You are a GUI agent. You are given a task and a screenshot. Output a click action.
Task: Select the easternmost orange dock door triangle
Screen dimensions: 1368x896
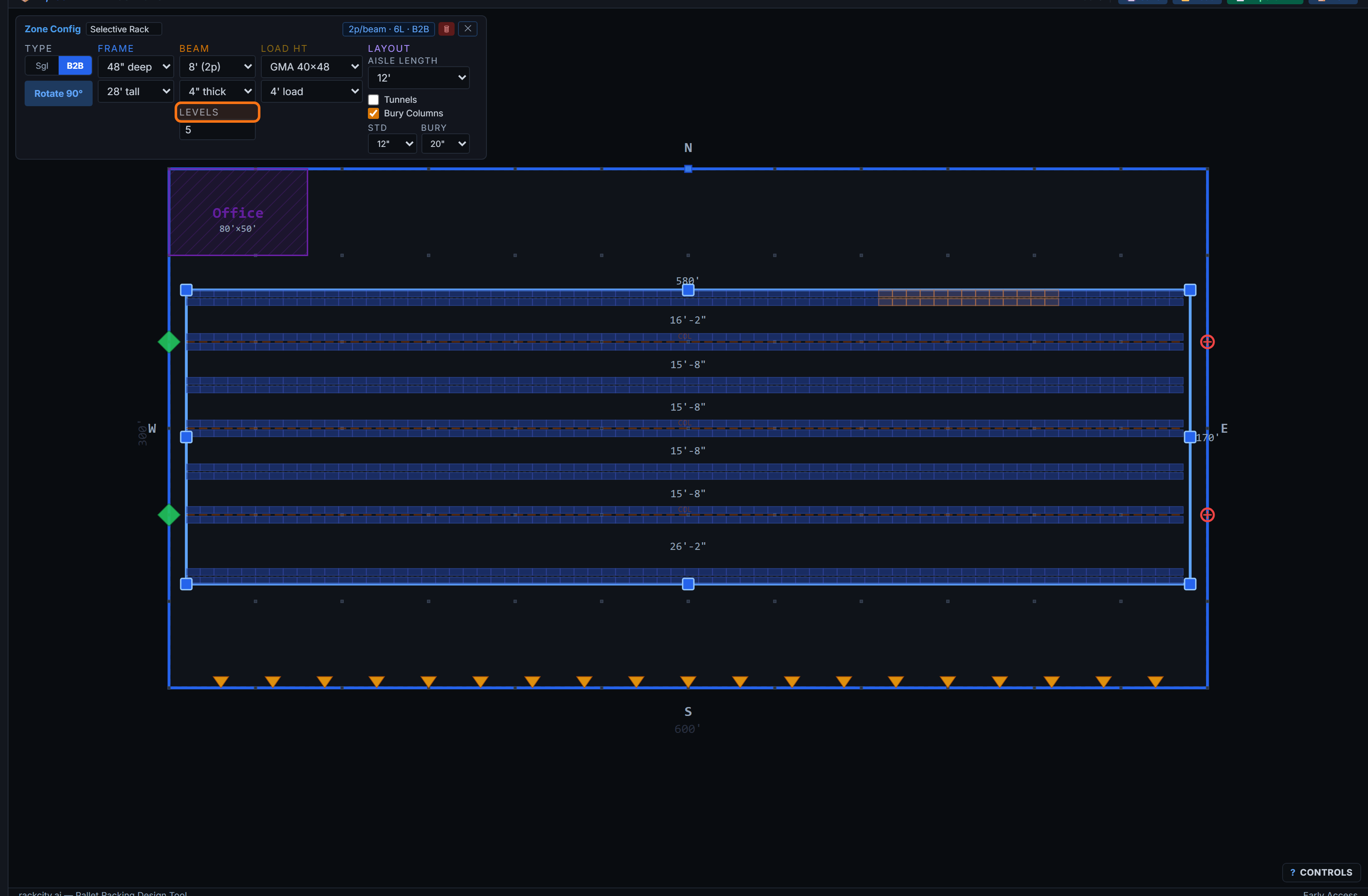point(1155,681)
